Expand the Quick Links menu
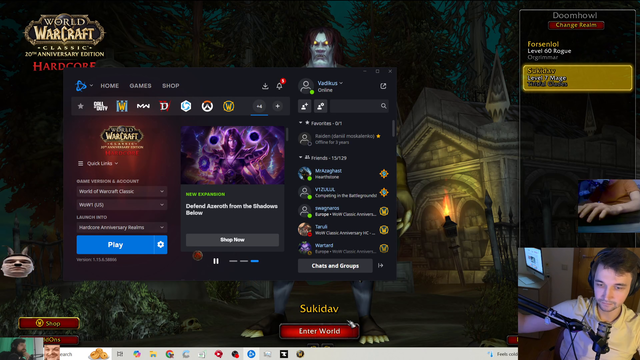Image resolution: width=640 pixels, height=360 pixels. pyautogui.click(x=98, y=163)
